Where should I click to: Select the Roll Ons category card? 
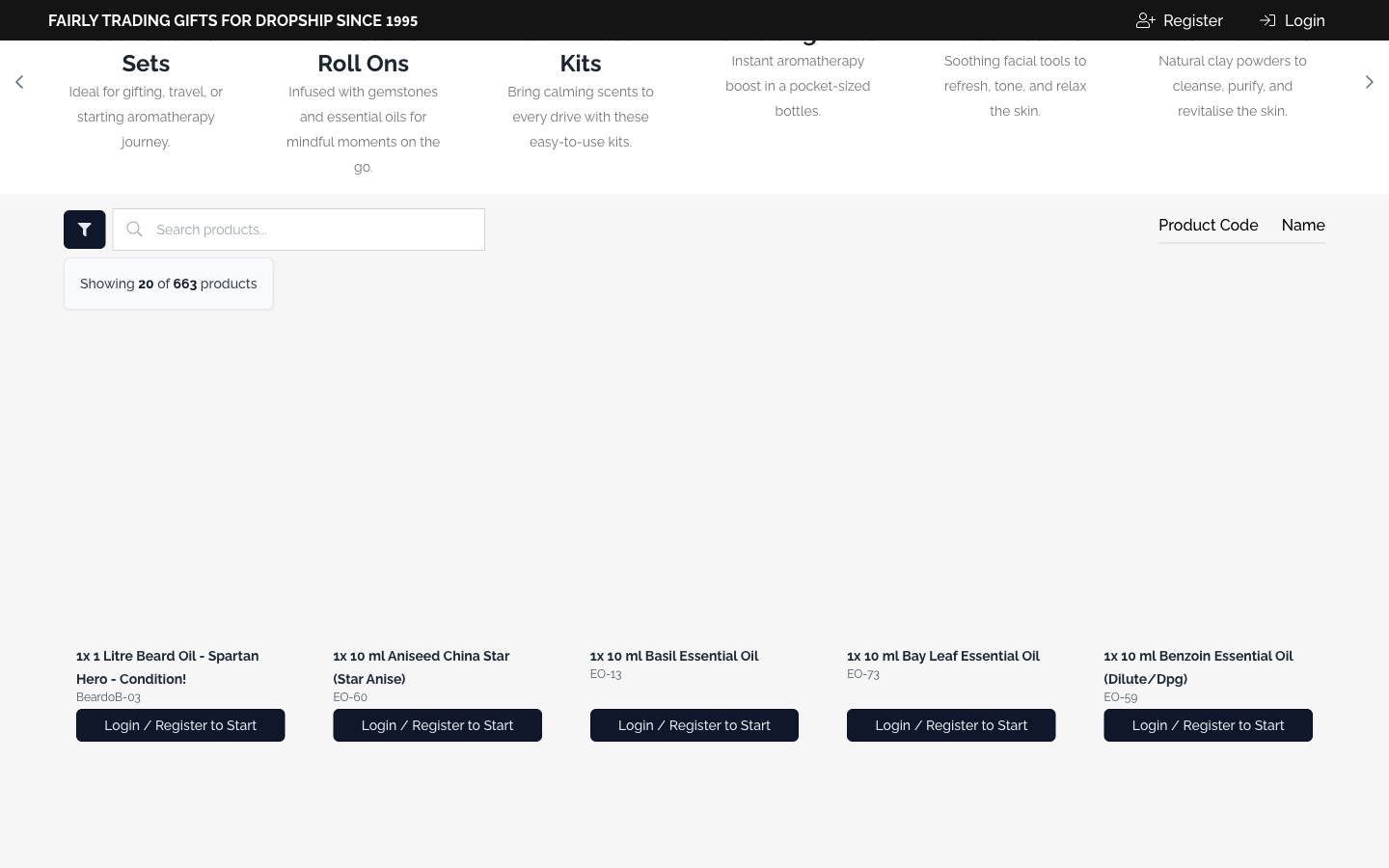point(363,64)
